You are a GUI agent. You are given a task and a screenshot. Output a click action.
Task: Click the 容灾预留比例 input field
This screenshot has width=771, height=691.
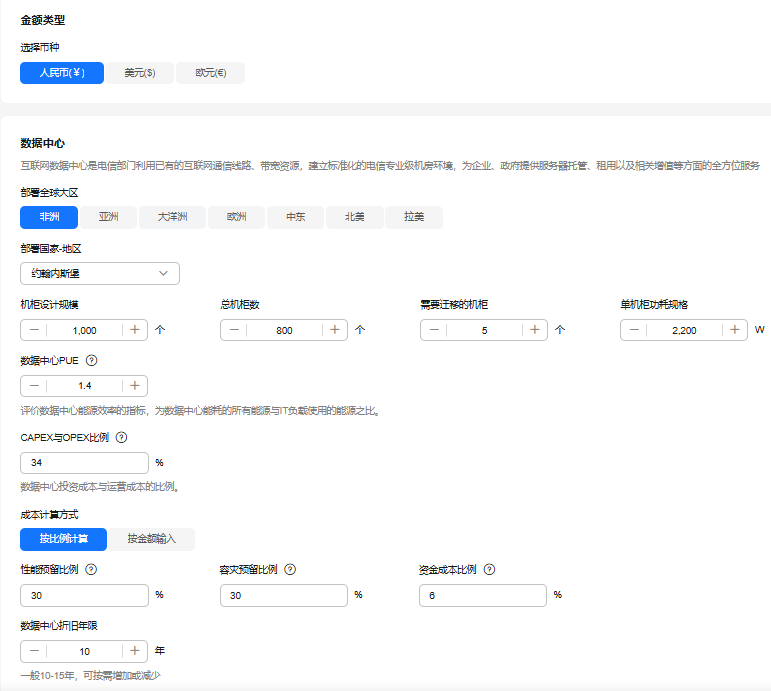coord(284,596)
